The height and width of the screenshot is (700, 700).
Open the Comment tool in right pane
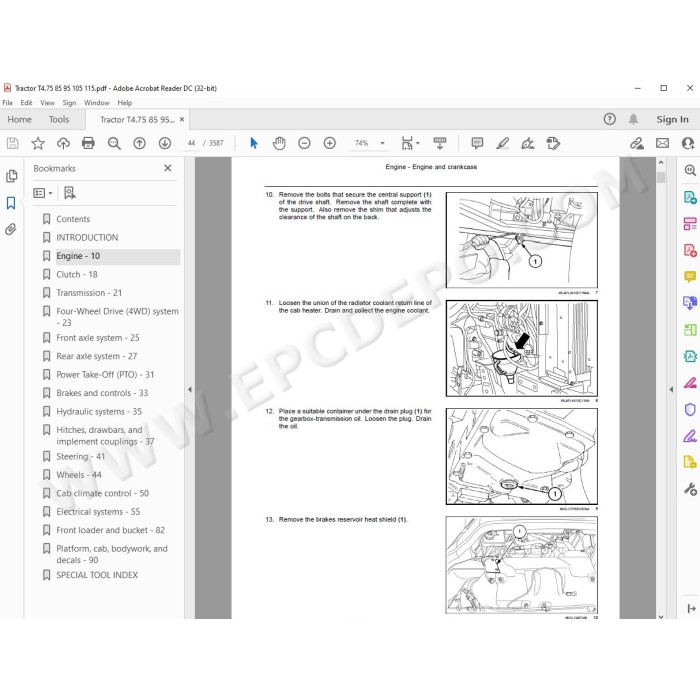[x=690, y=277]
